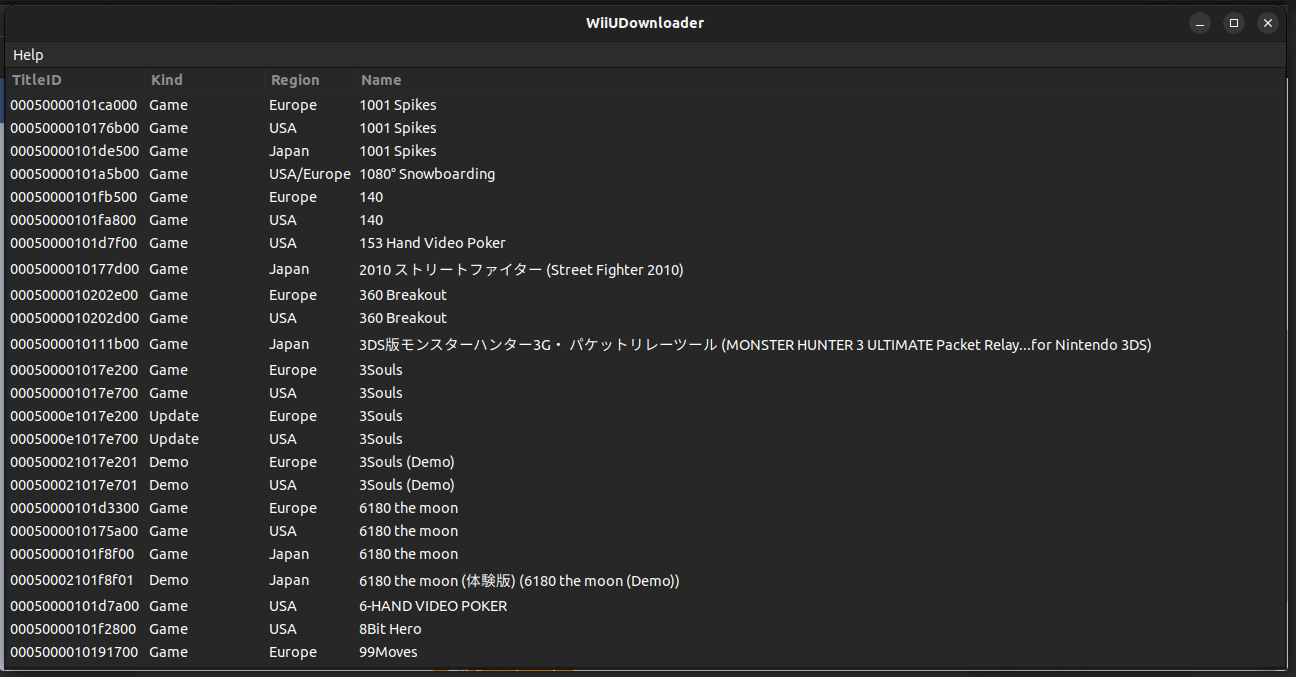The height and width of the screenshot is (677, 1296).
Task: Sort by the Kind column header
Action: (167, 80)
